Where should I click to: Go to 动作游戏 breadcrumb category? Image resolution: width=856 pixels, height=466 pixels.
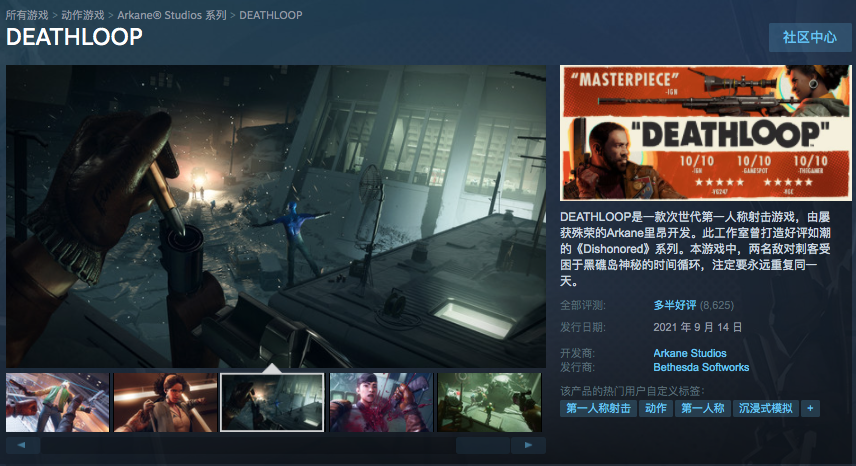point(82,15)
